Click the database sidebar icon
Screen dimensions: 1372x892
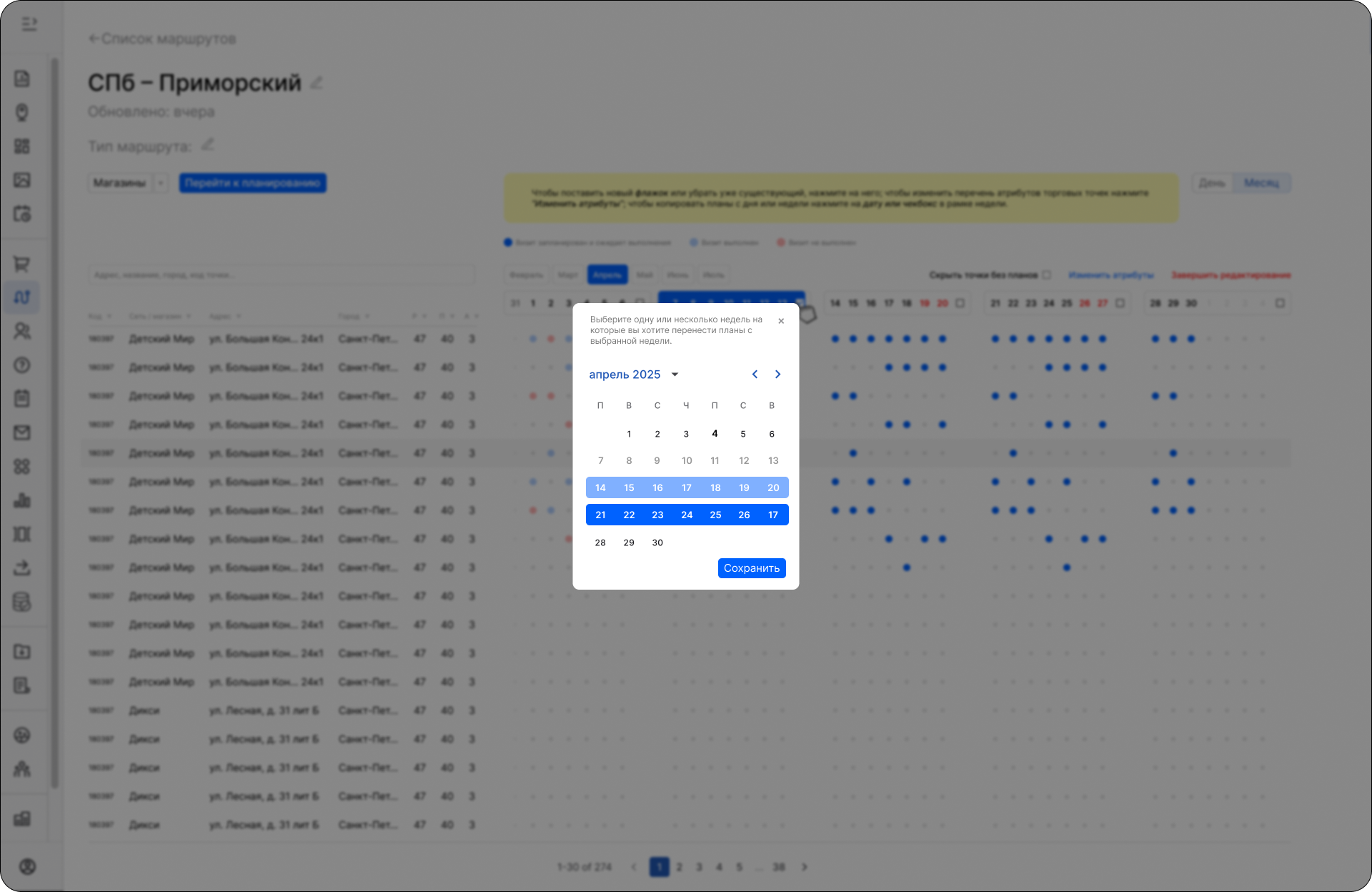point(22,602)
